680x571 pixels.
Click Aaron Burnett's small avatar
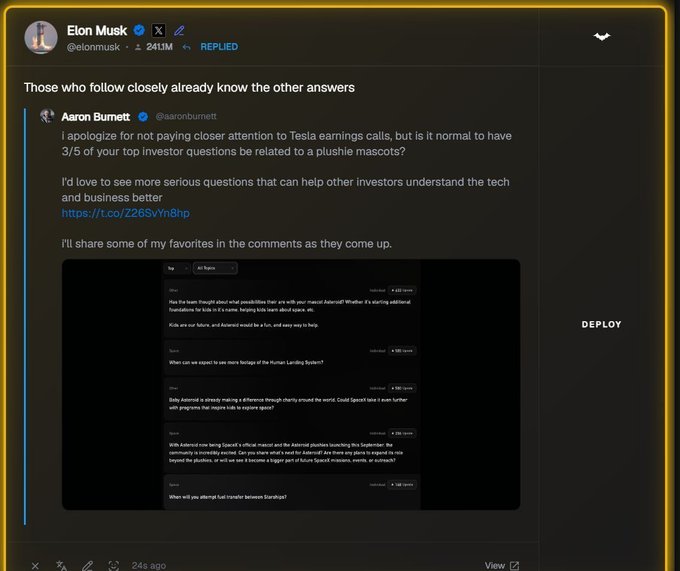coord(47,116)
